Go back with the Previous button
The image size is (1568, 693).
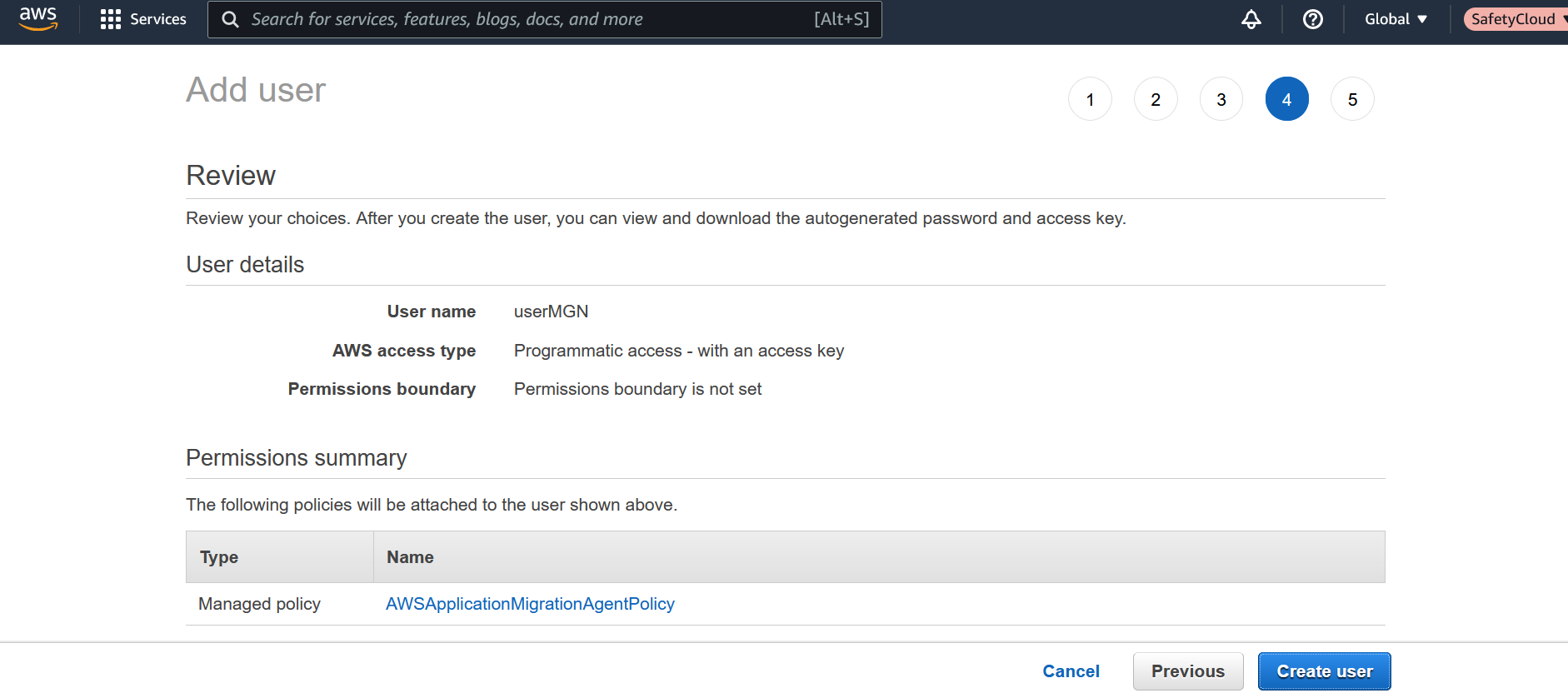1188,671
